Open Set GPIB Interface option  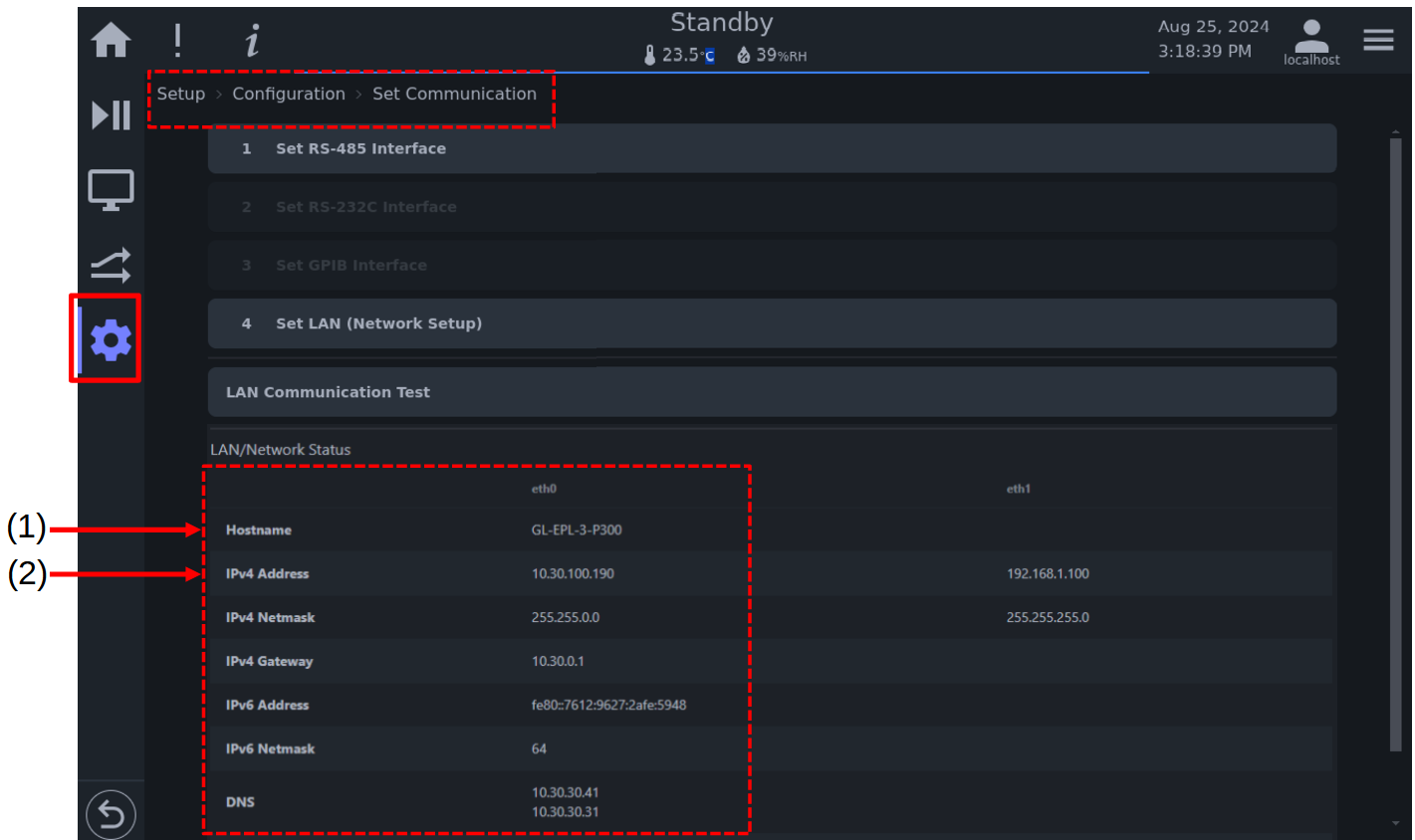point(772,265)
